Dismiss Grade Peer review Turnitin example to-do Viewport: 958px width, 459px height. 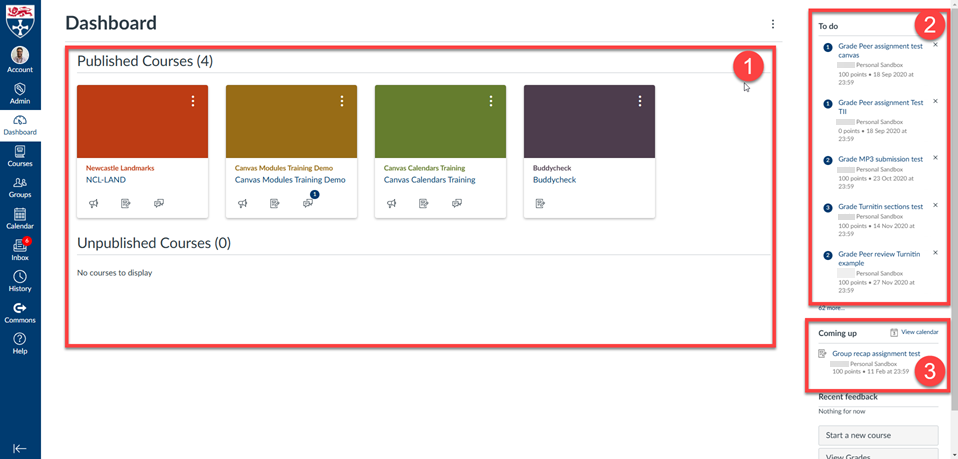[x=935, y=252]
